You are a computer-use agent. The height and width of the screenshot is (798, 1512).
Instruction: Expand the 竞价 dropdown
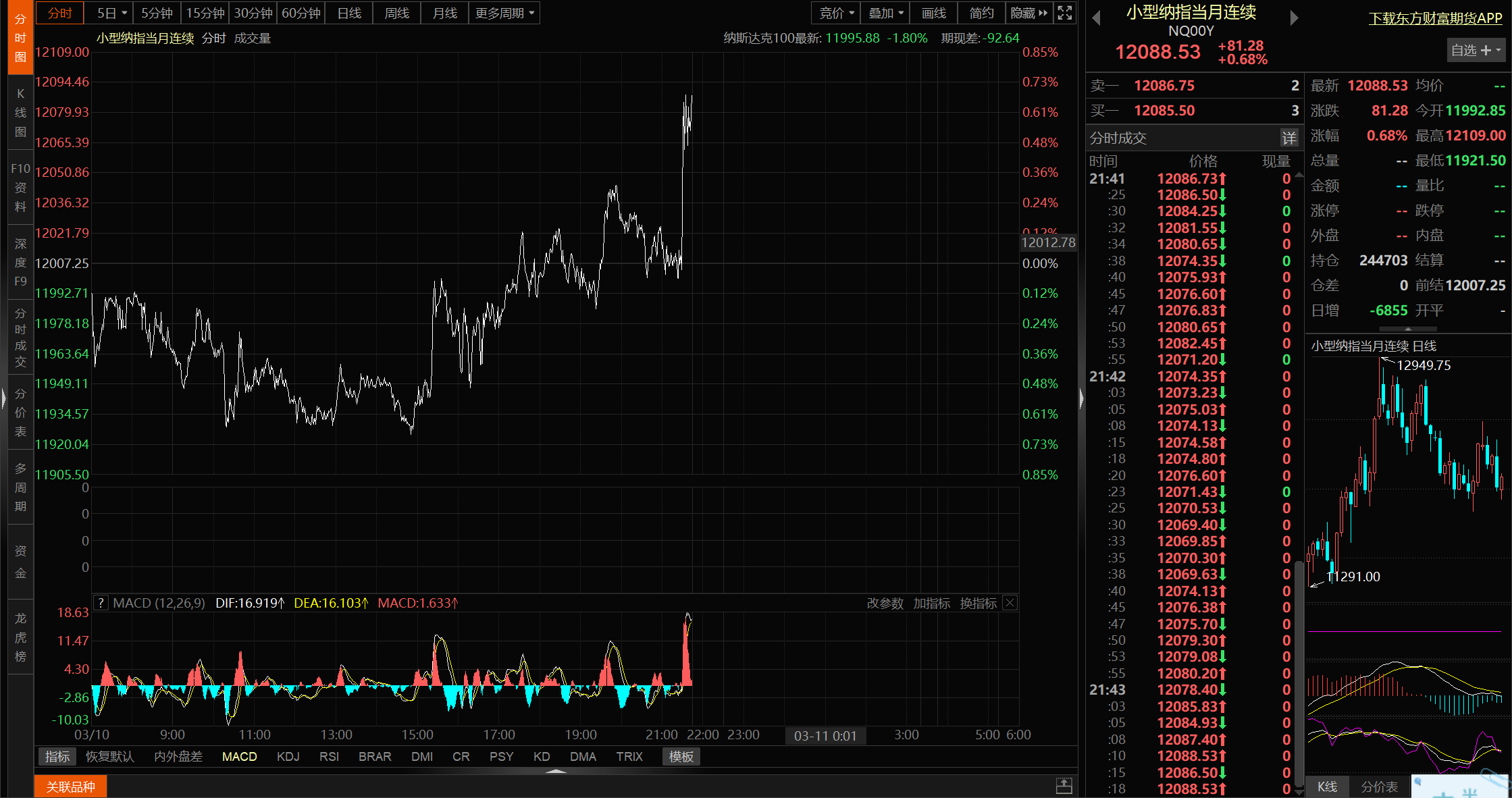click(x=837, y=13)
